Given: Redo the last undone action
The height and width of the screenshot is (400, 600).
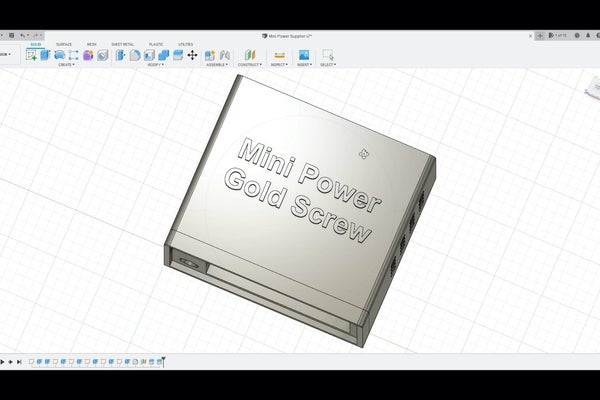Looking at the screenshot, I should [36, 36].
